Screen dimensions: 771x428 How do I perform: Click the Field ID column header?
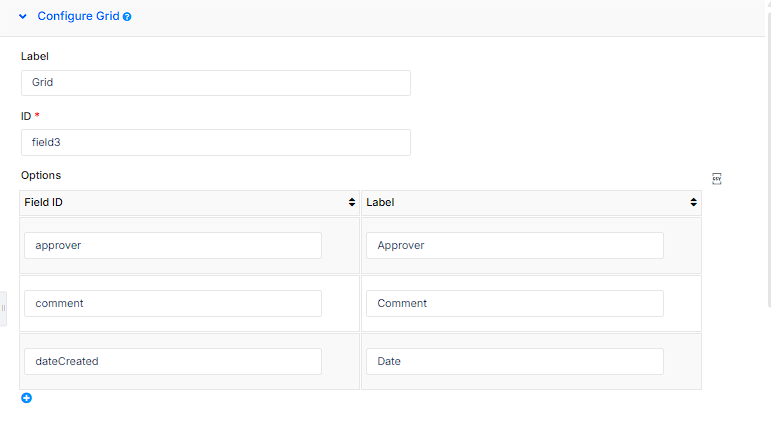click(189, 203)
